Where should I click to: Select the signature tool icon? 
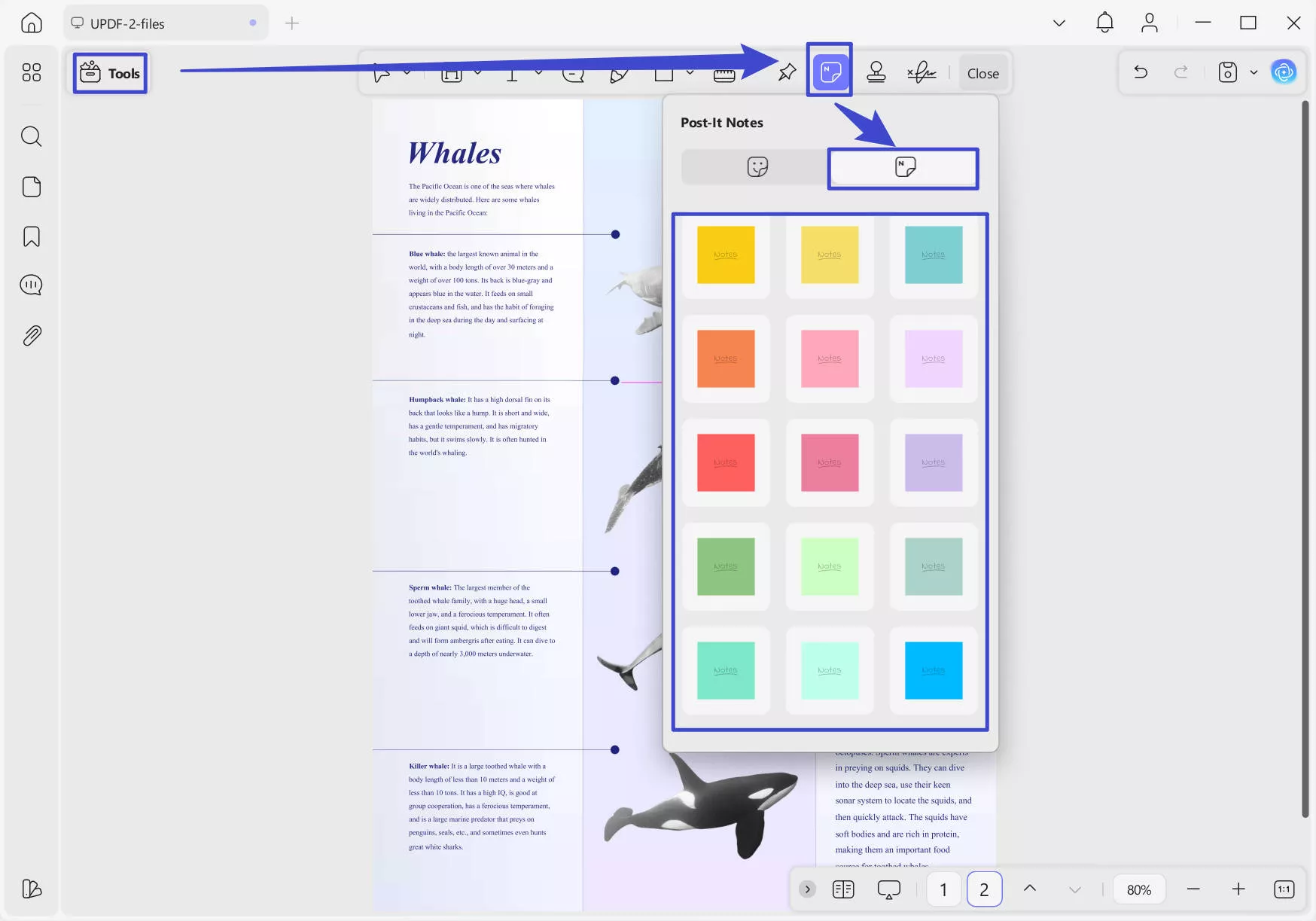922,72
